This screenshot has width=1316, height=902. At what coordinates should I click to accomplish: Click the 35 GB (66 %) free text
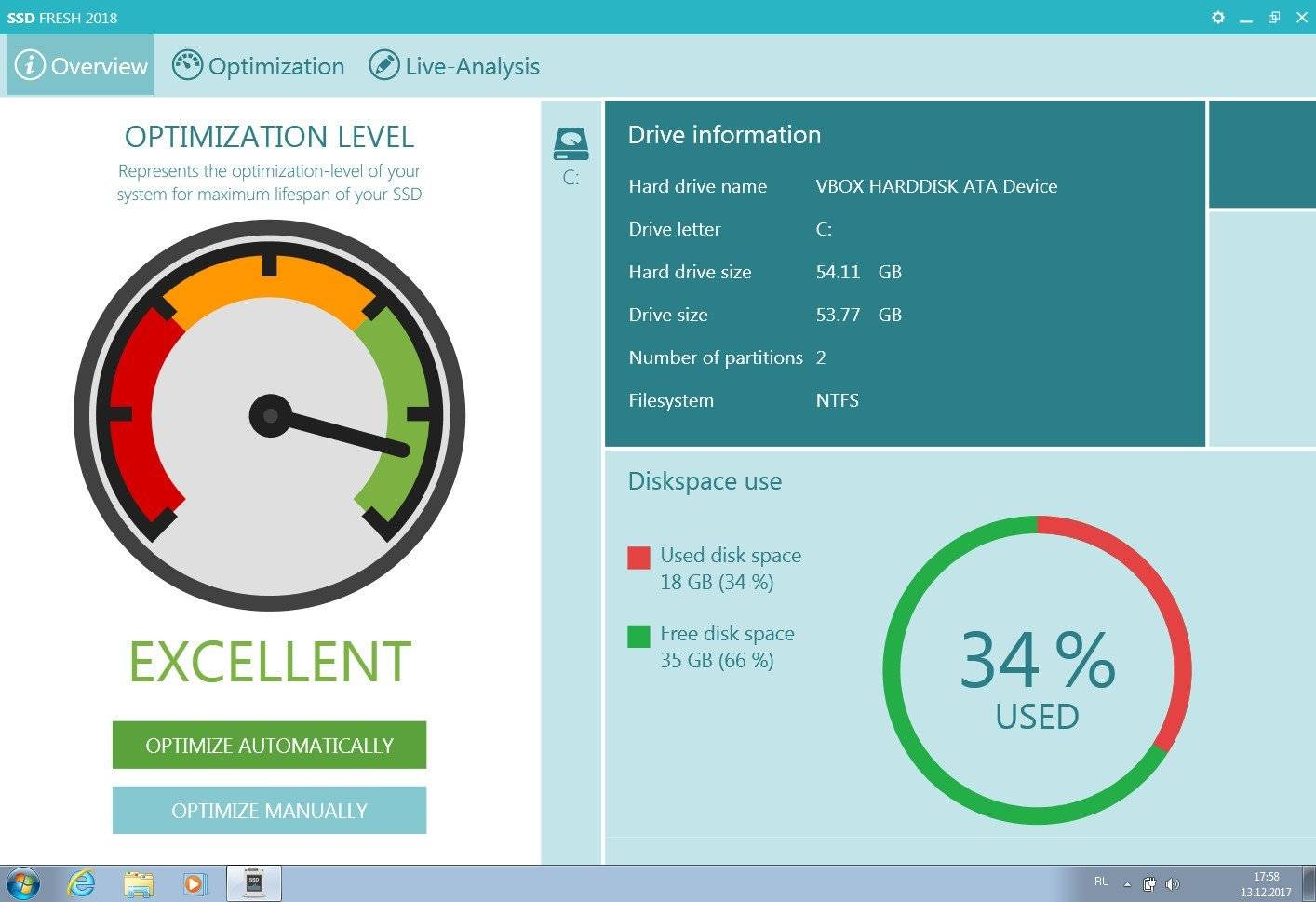pyautogui.click(x=717, y=660)
